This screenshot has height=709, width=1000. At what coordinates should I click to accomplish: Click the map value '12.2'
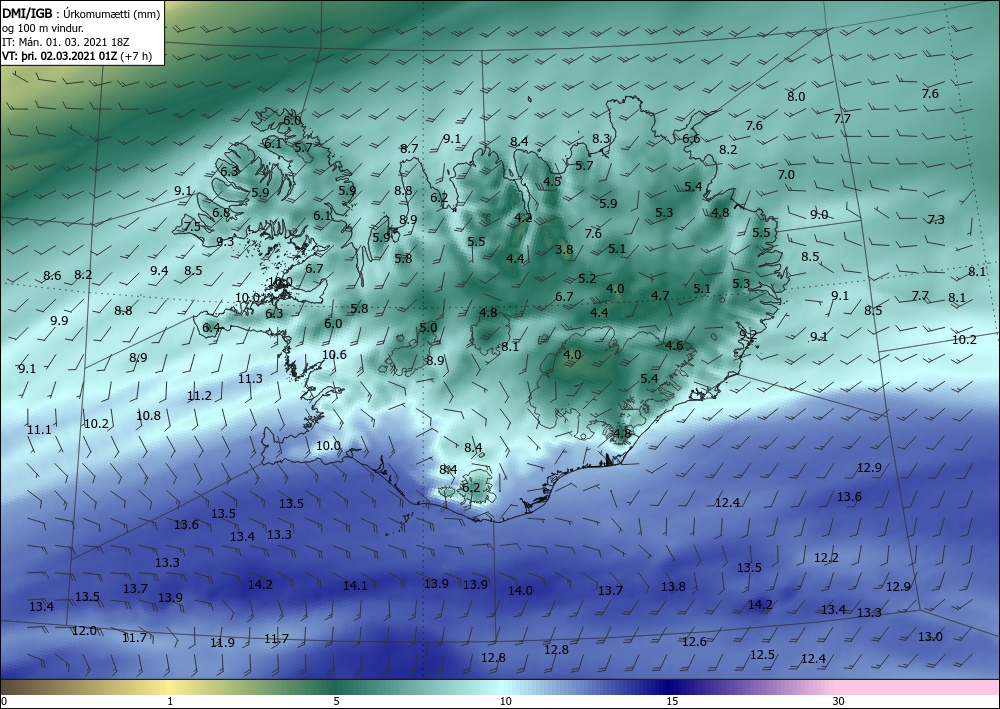pyautogui.click(x=826, y=558)
